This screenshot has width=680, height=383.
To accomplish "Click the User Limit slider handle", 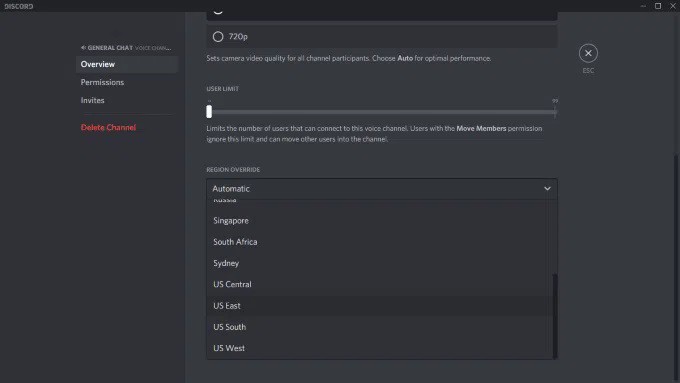I will (209, 112).
